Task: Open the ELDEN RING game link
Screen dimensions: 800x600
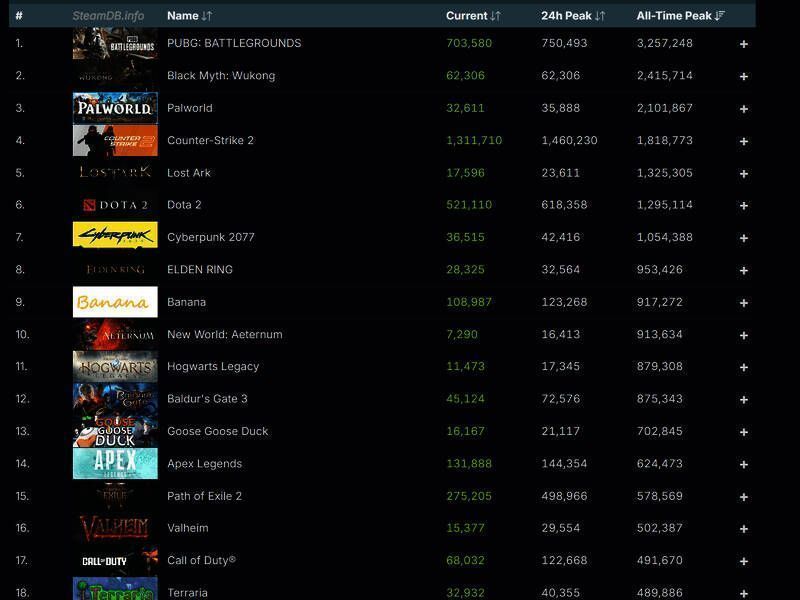Action: pos(200,270)
